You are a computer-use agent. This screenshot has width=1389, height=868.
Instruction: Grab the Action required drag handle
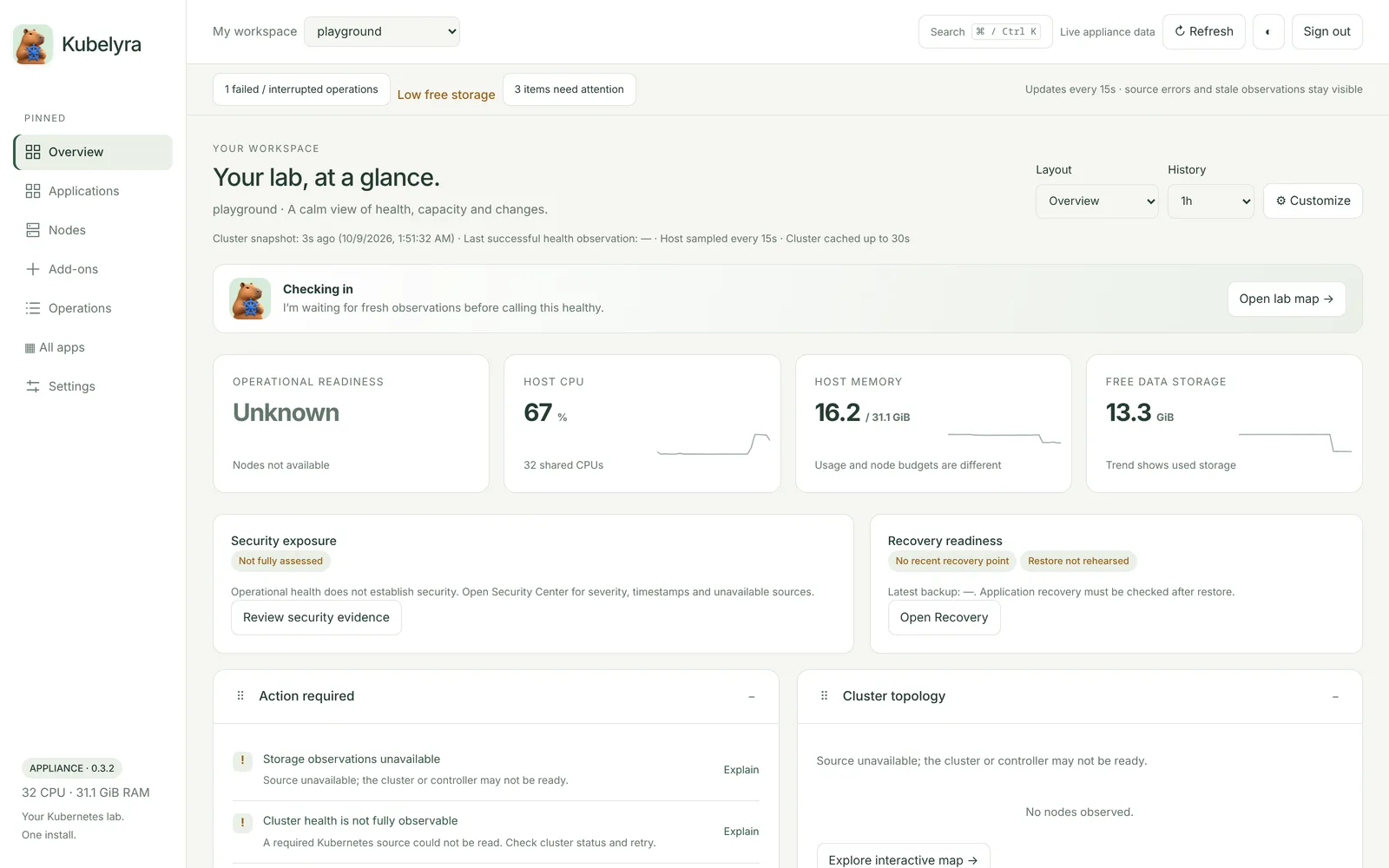click(240, 696)
